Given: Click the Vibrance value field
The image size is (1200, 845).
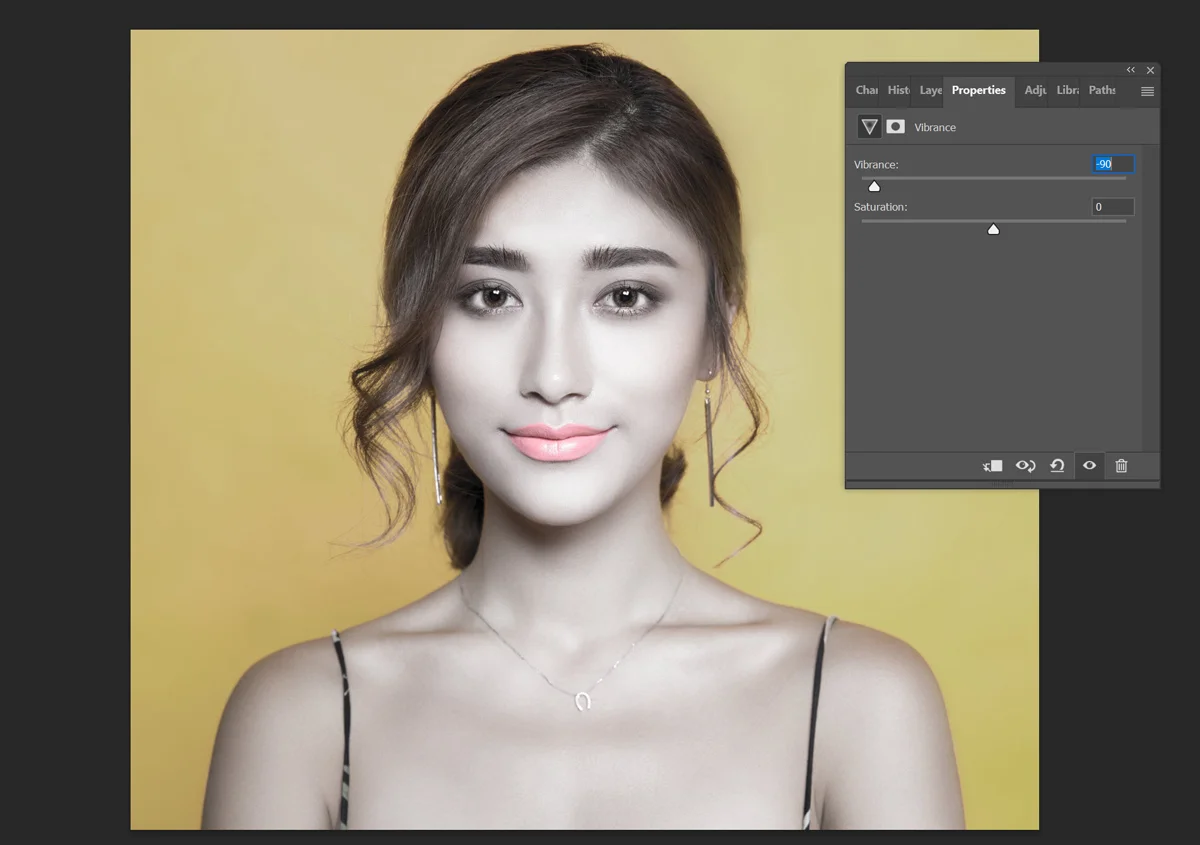Looking at the screenshot, I should click(1113, 164).
